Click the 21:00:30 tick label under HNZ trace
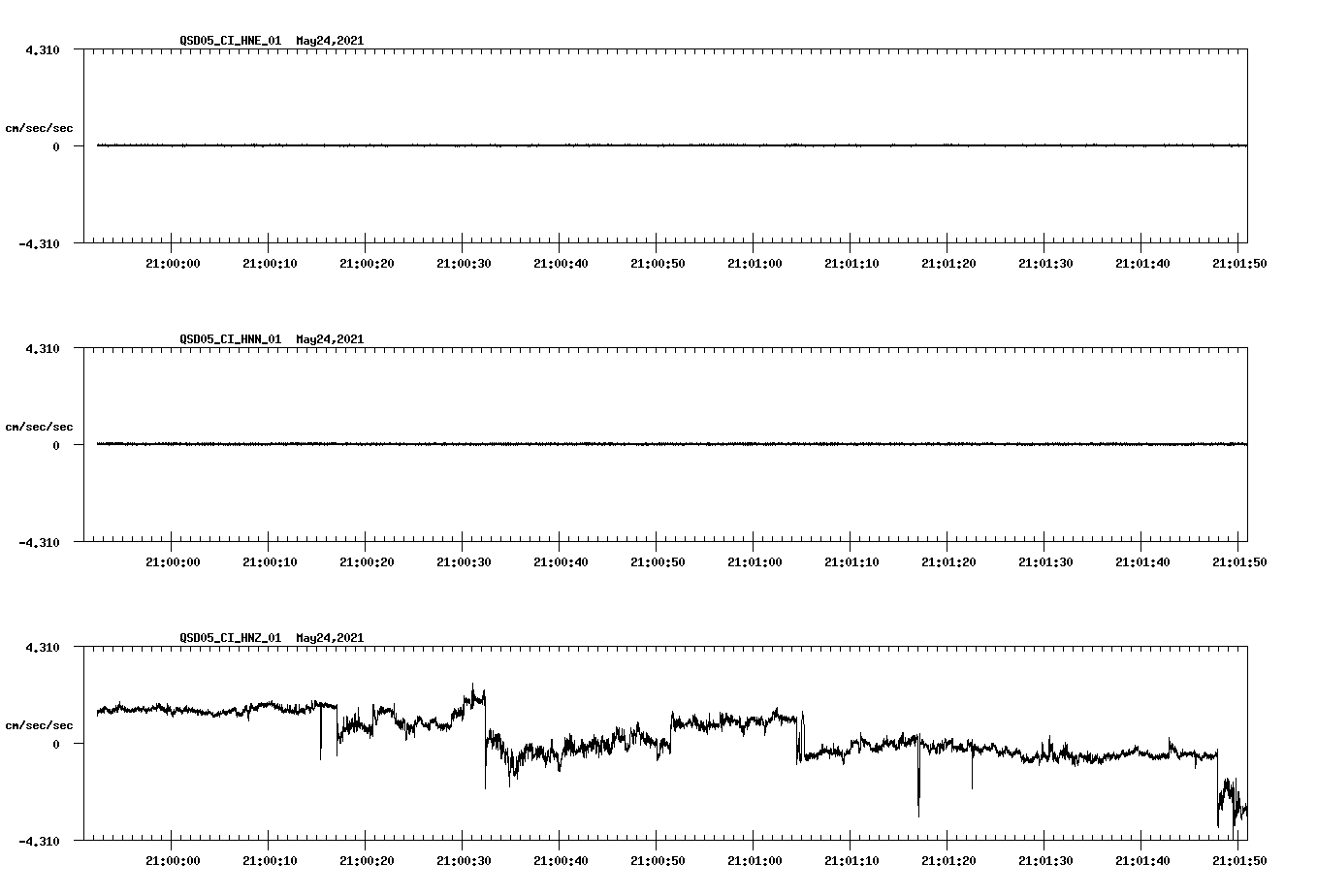This screenshot has height=896, width=1317. pyautogui.click(x=465, y=859)
